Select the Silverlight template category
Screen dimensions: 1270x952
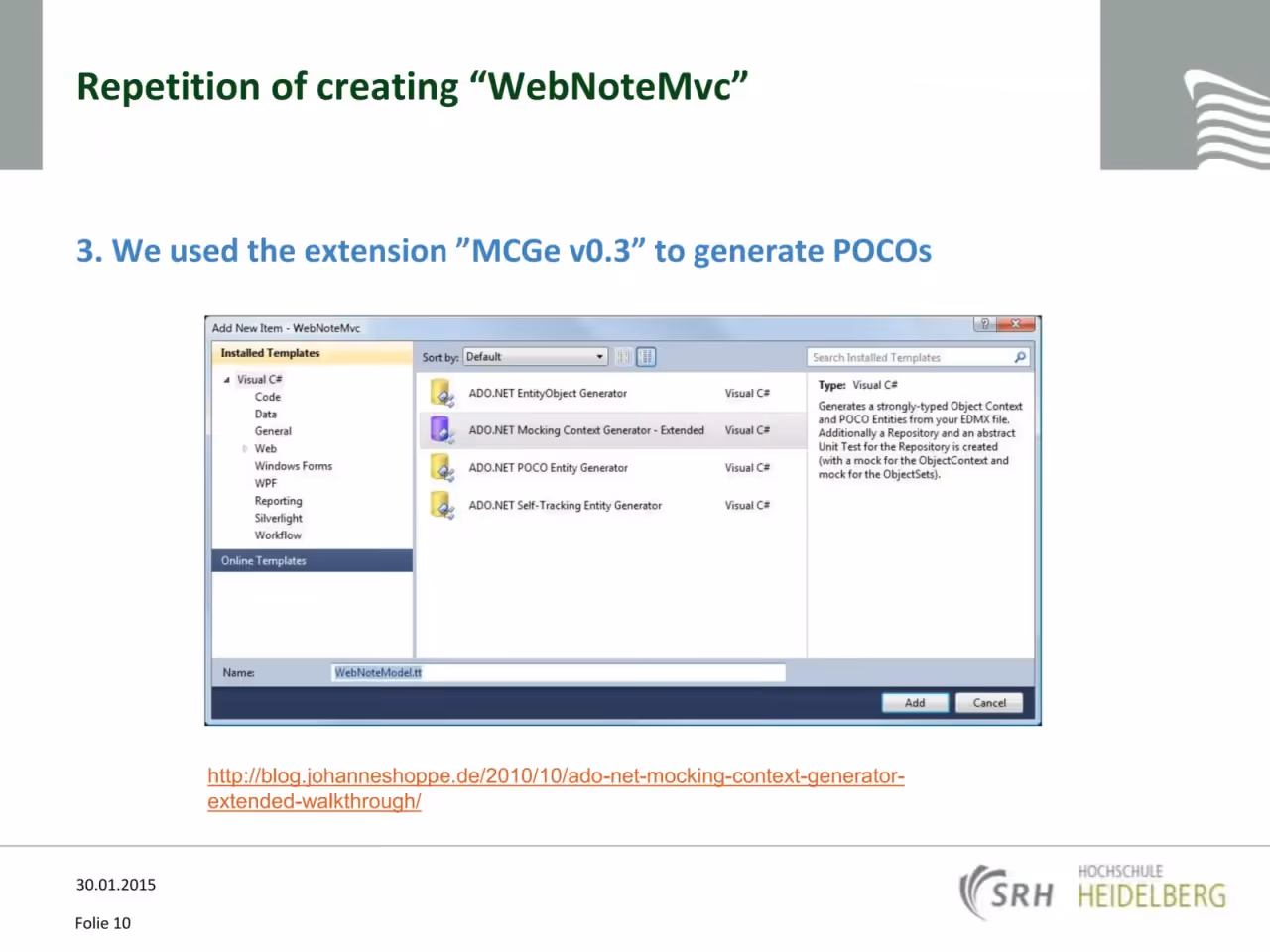point(279,519)
